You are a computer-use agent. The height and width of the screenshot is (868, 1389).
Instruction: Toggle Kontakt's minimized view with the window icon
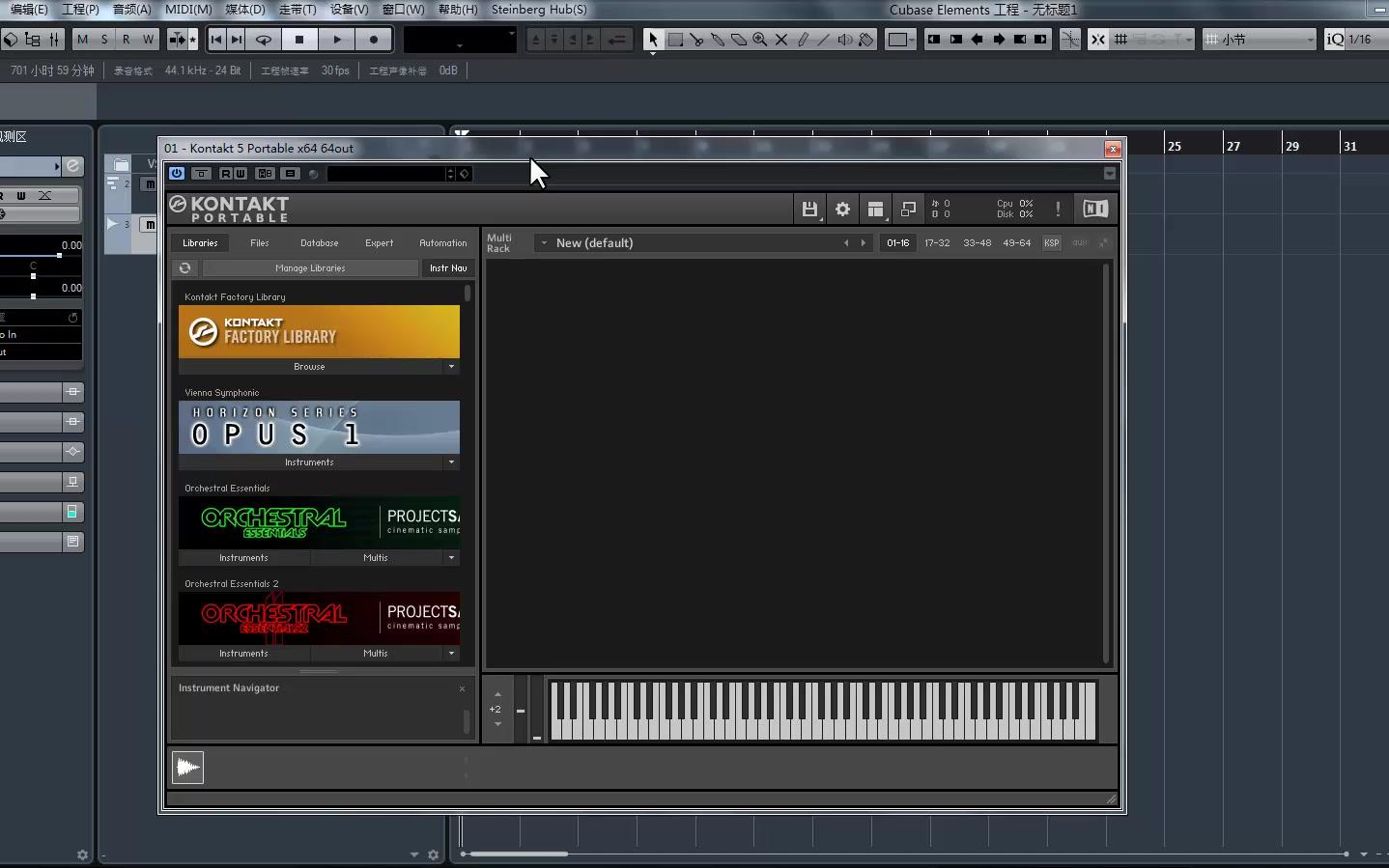[x=908, y=209]
